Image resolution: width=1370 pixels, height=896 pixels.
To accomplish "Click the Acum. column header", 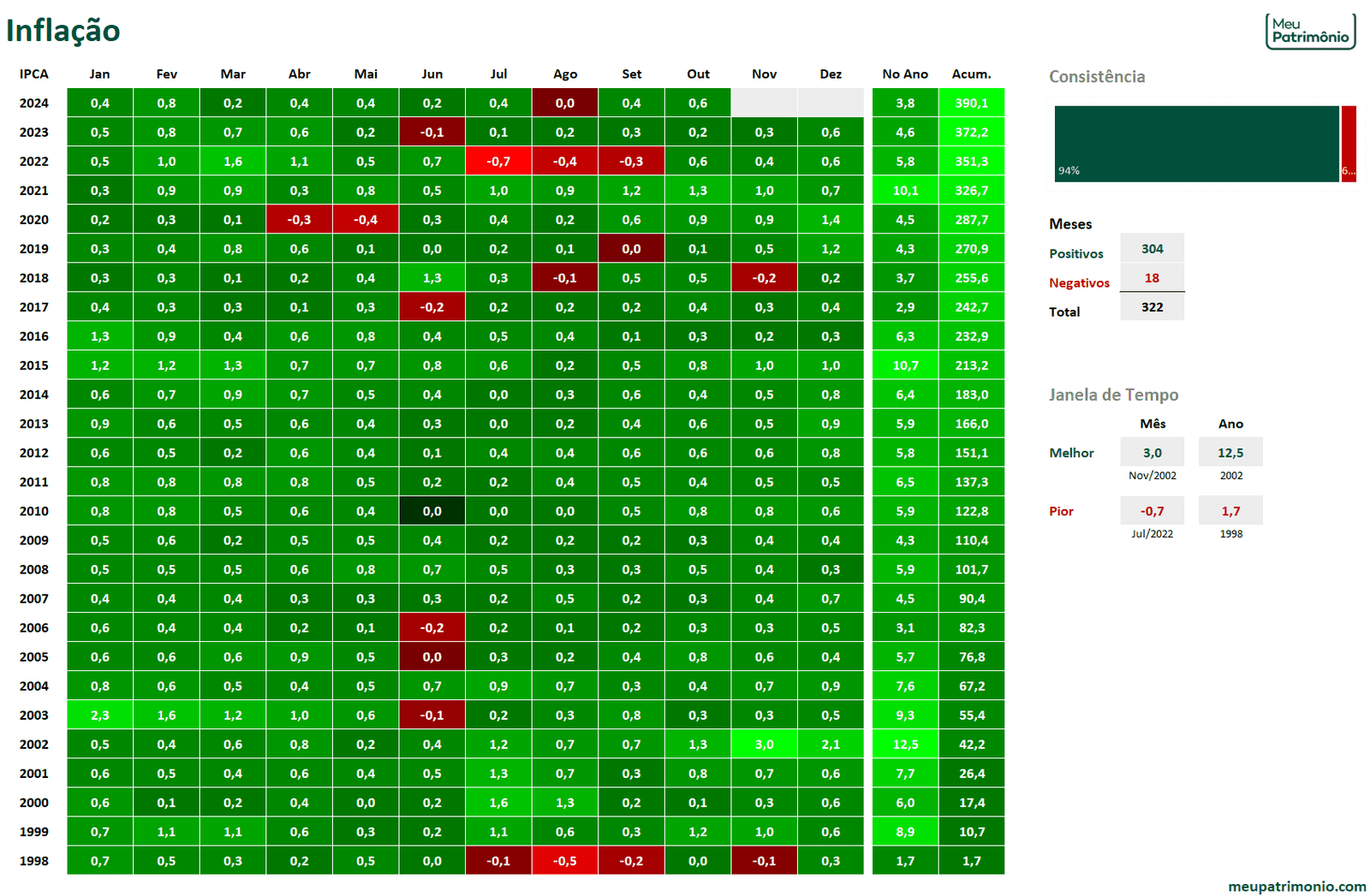I will 971,74.
